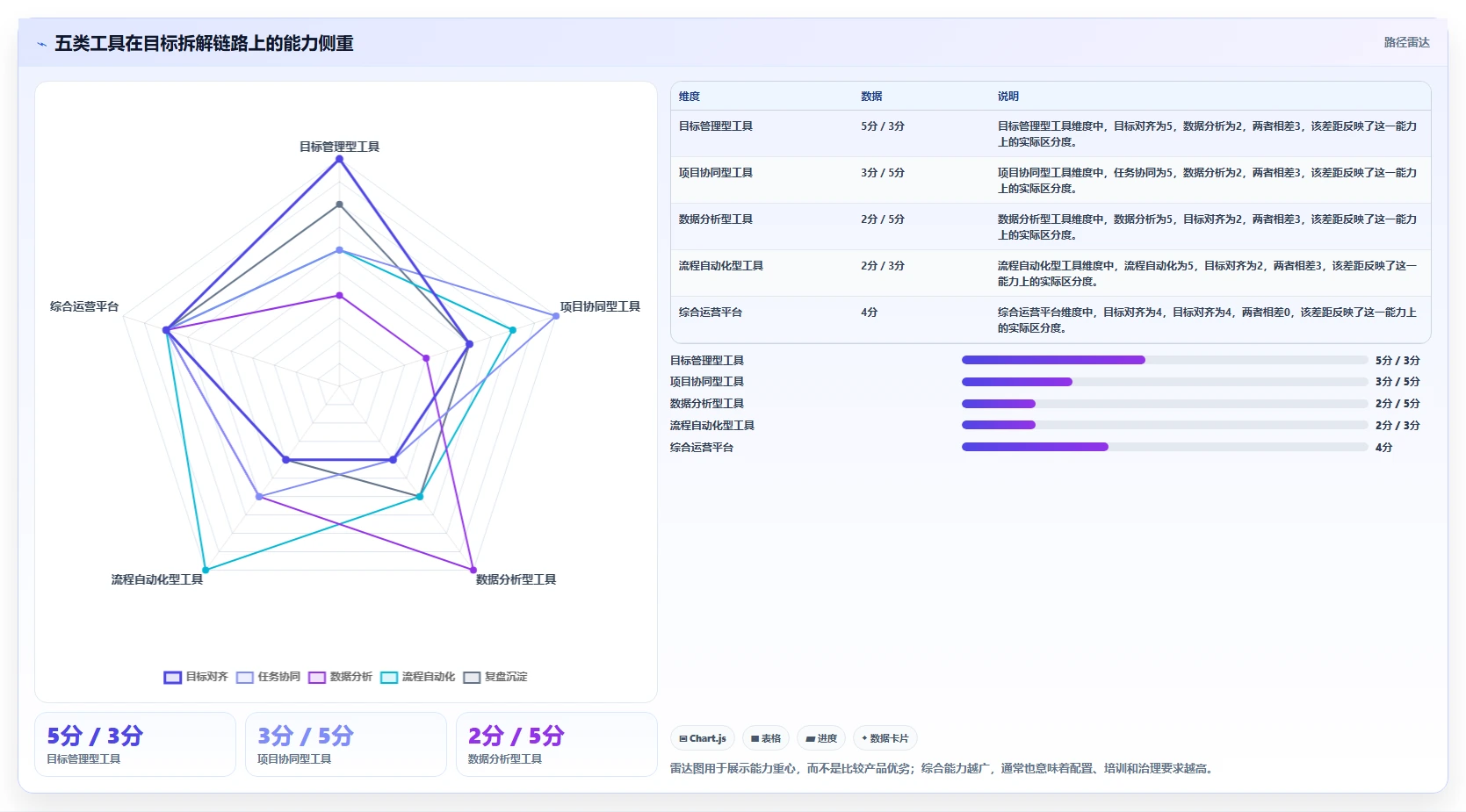Toggle the 任务协同 legend swatch

pyautogui.click(x=245, y=677)
